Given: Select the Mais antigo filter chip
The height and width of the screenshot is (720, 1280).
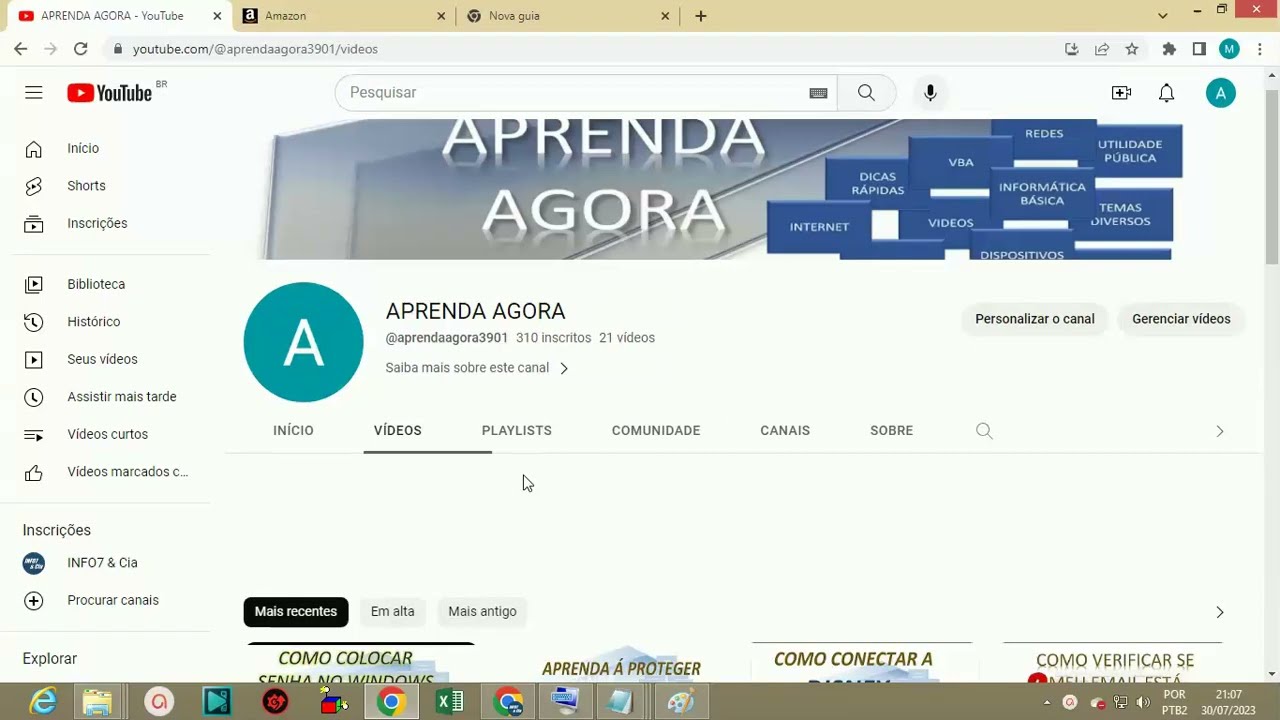Looking at the screenshot, I should tap(482, 611).
